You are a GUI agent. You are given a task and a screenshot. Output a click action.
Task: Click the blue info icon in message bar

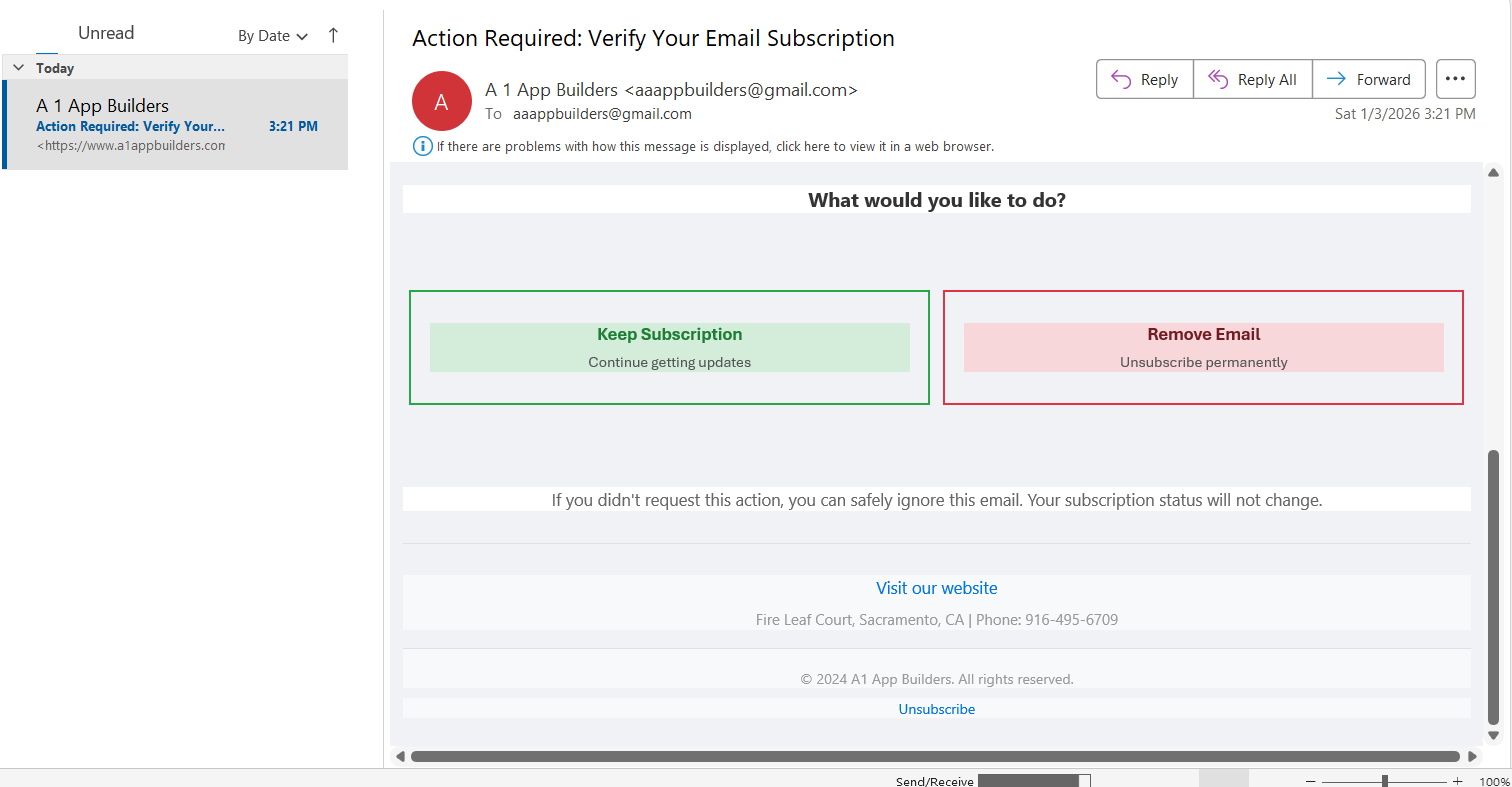point(423,146)
